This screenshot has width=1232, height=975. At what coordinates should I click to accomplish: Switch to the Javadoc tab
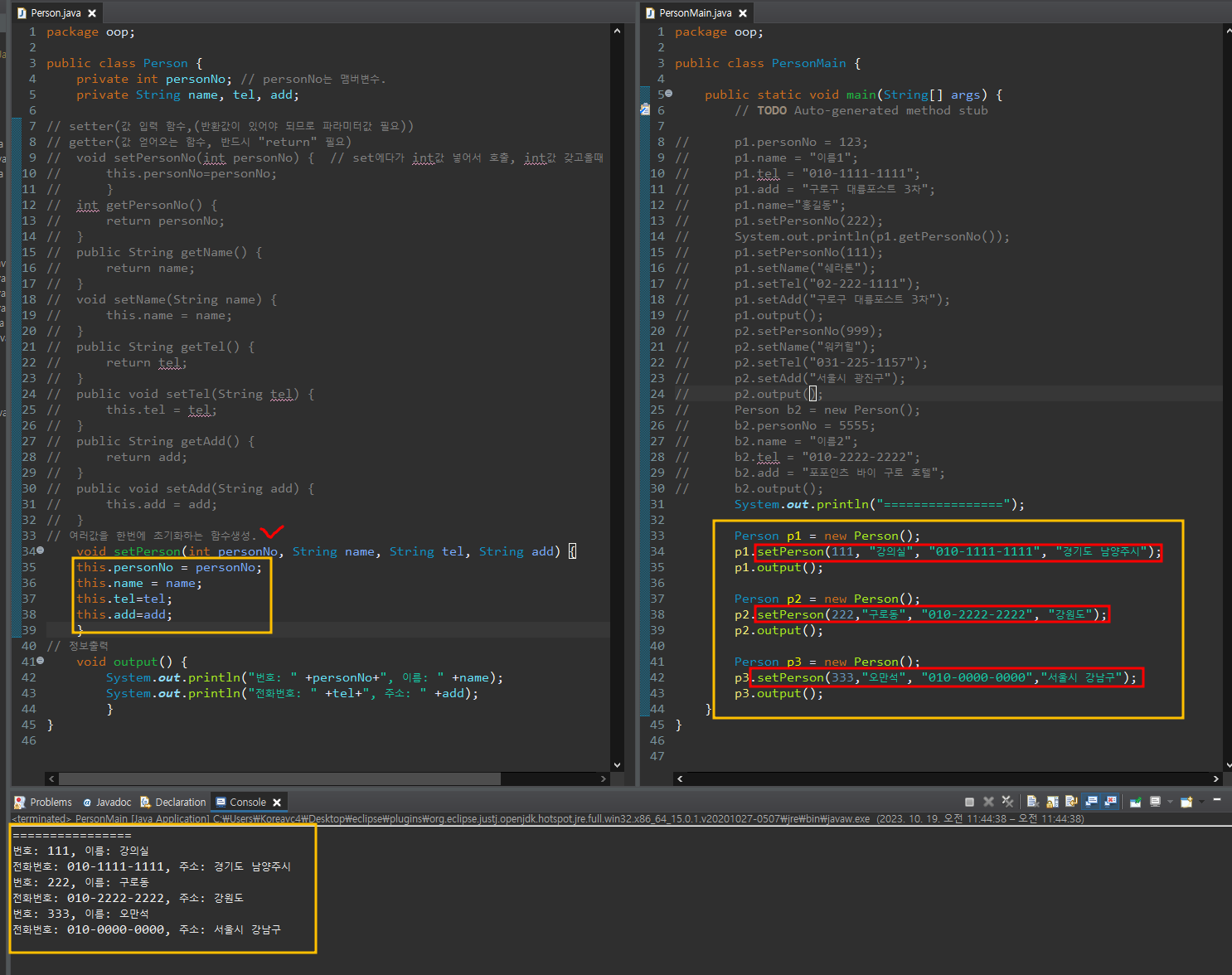pos(107,802)
